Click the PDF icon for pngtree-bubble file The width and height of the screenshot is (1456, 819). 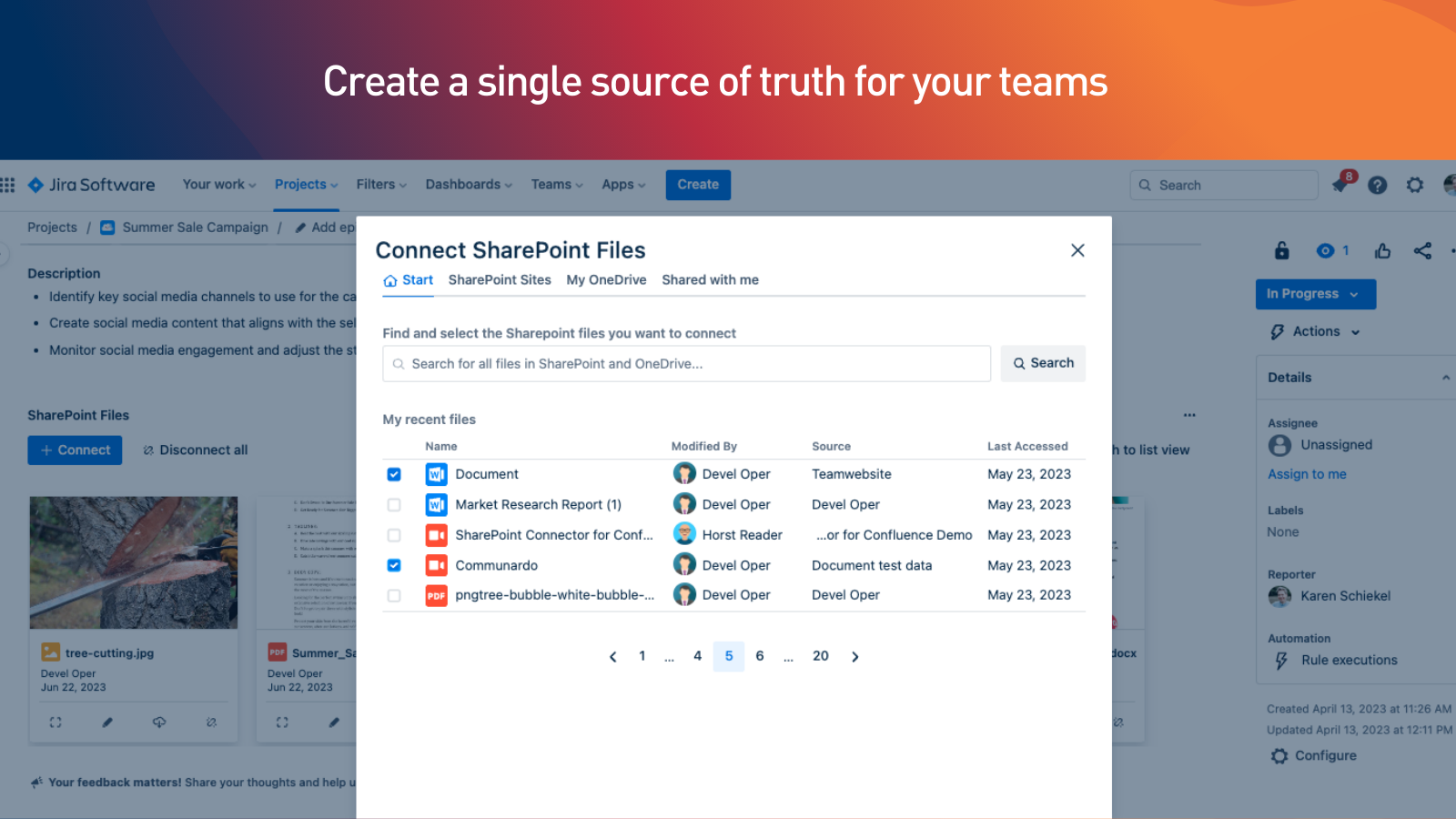click(x=436, y=595)
